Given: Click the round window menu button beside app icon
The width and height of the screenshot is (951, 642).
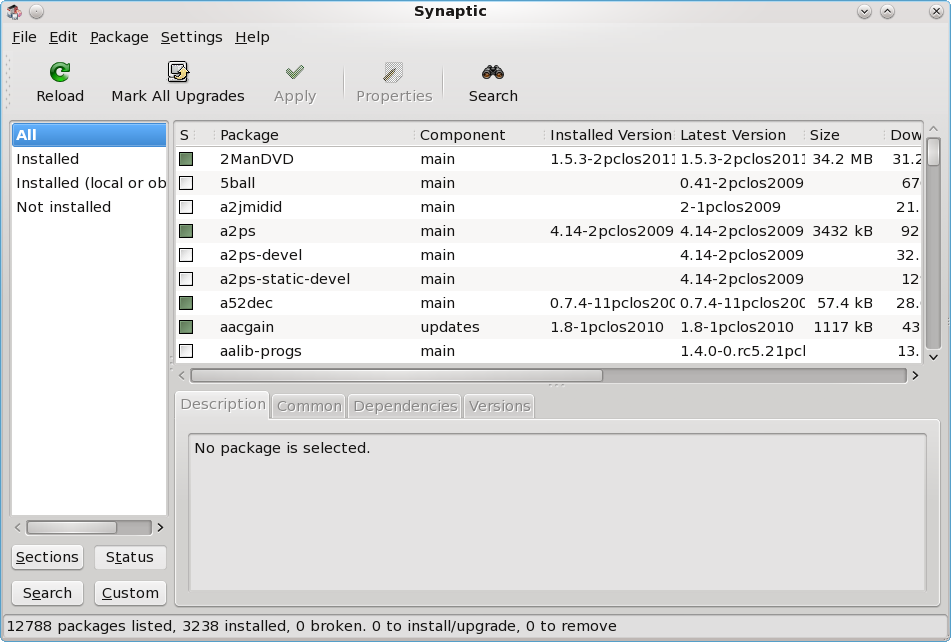Looking at the screenshot, I should 36,11.
